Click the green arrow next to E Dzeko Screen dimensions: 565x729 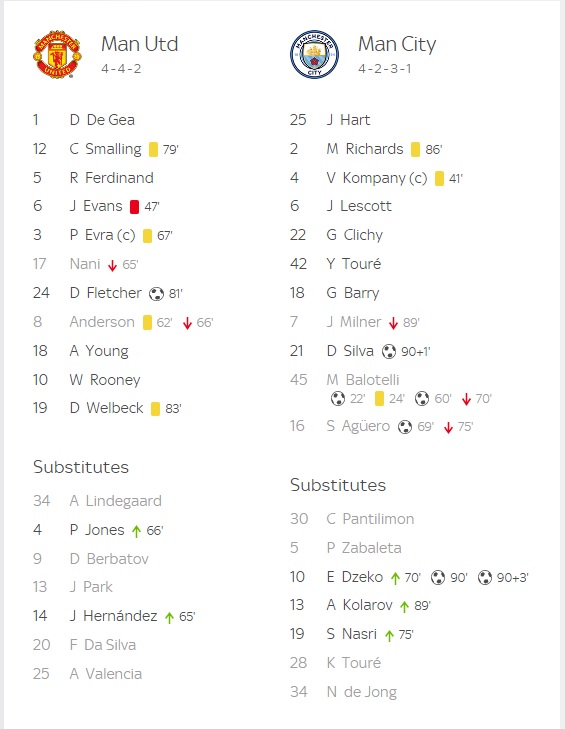click(x=395, y=578)
